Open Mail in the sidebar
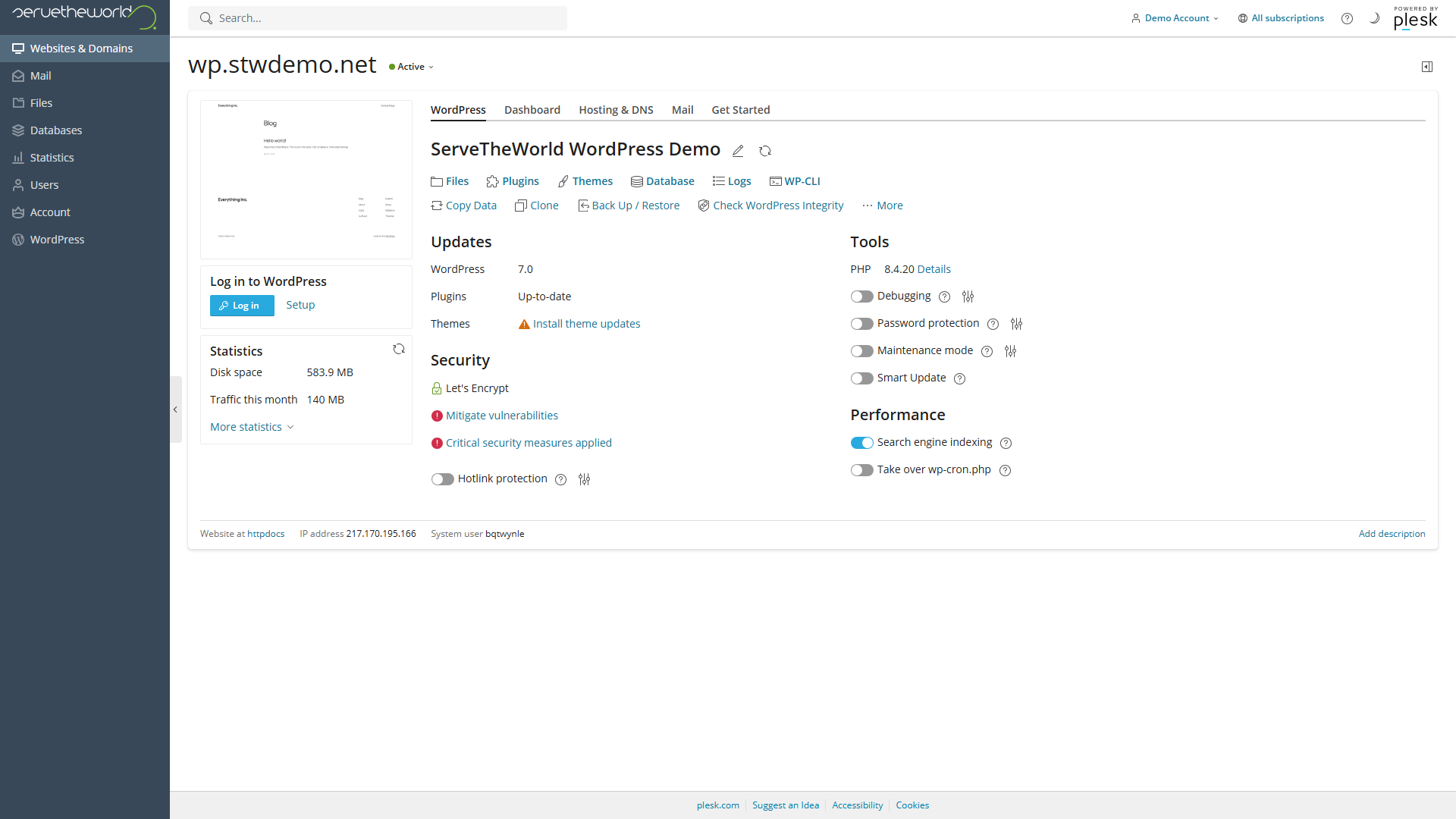The image size is (1456, 819). click(x=85, y=76)
